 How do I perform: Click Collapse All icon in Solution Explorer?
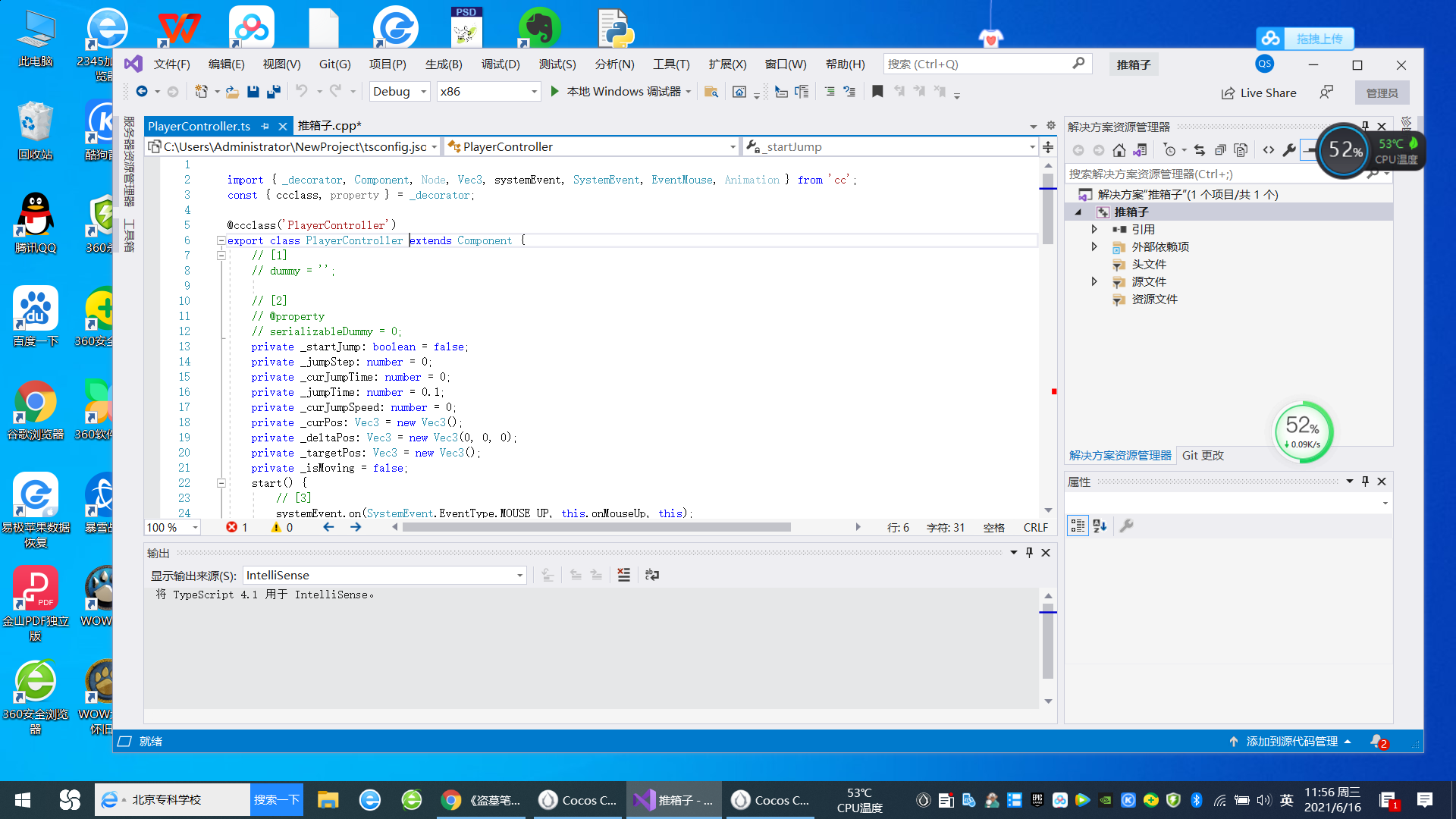point(1219,150)
